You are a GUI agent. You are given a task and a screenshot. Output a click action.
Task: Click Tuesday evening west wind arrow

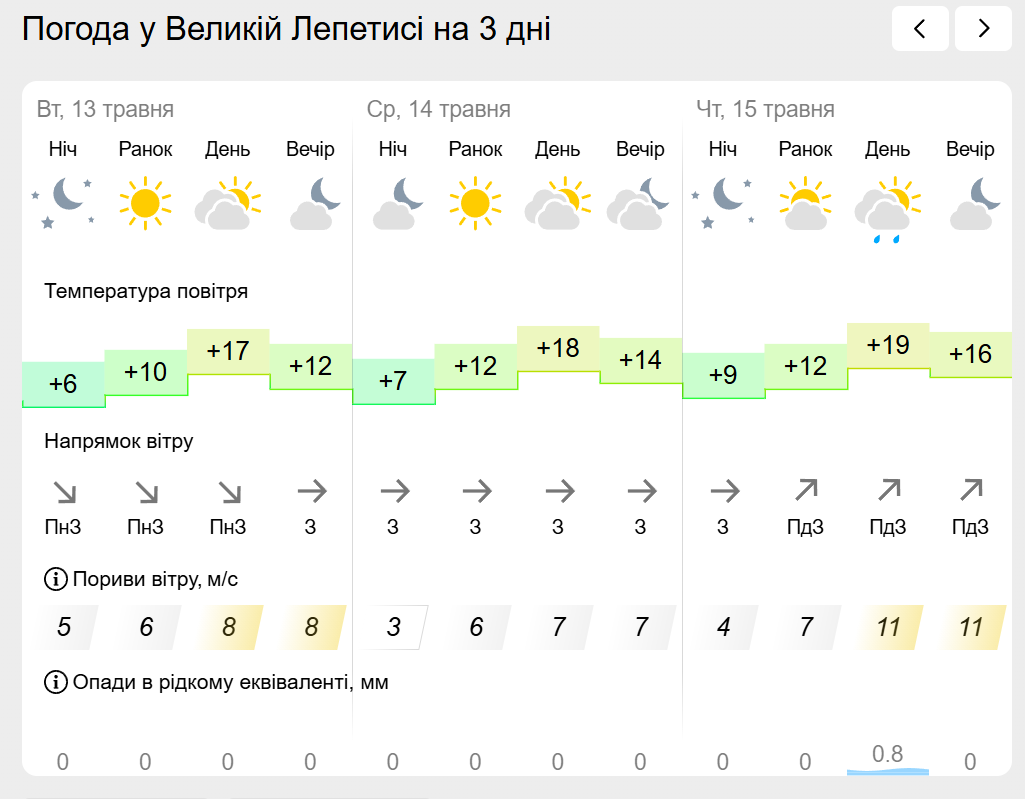[312, 491]
